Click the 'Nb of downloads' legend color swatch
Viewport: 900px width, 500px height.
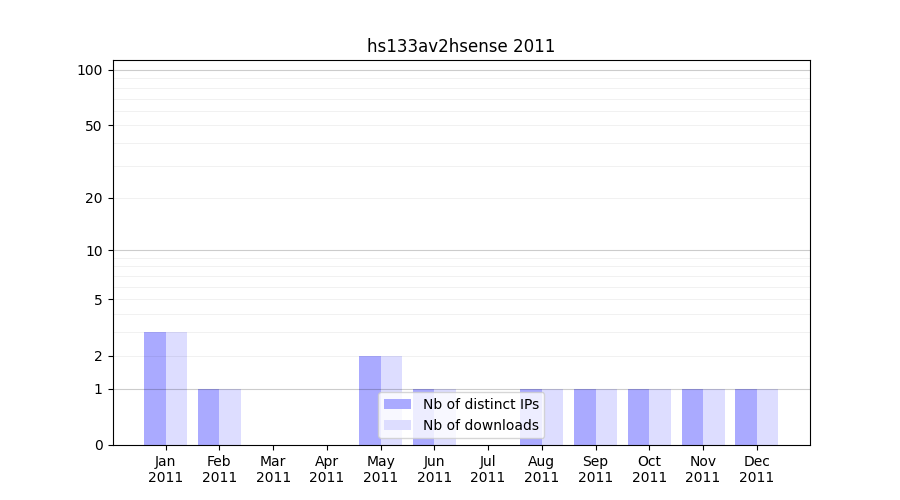pos(397,425)
